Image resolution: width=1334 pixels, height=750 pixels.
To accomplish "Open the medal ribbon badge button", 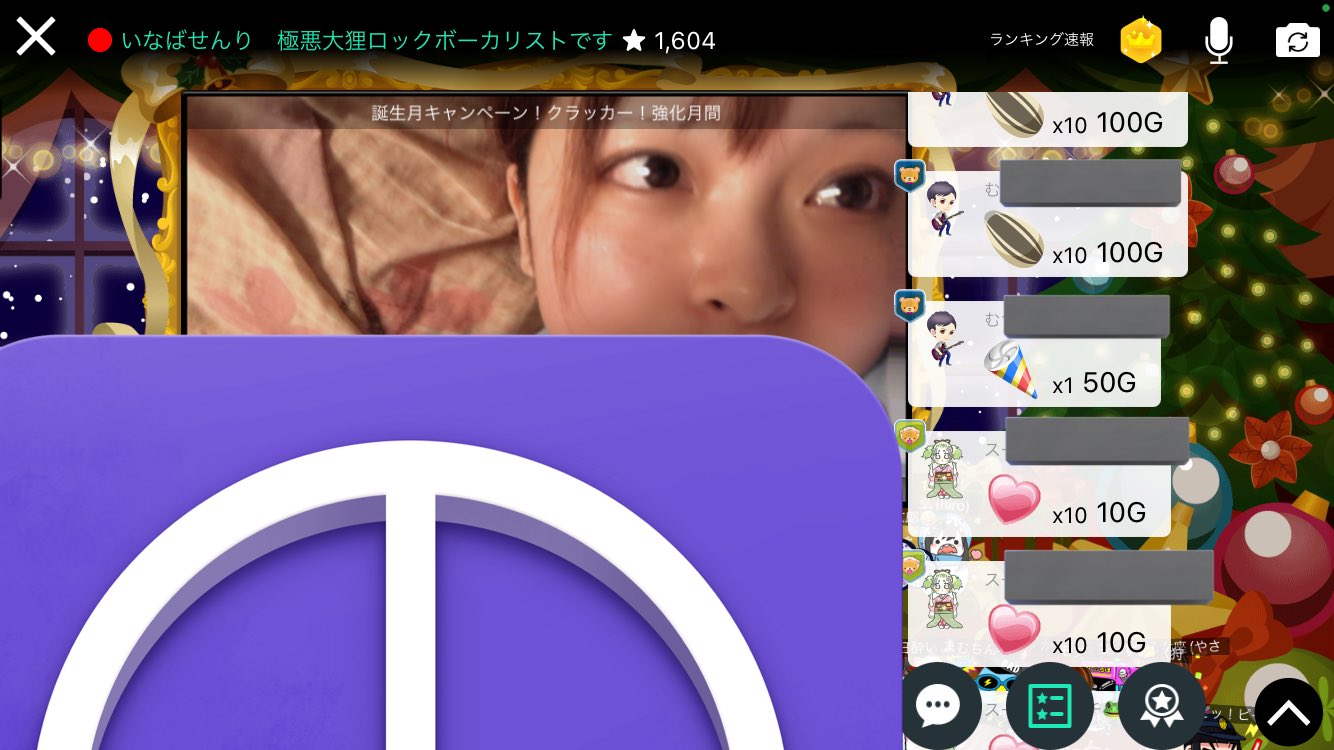I will coord(1161,706).
